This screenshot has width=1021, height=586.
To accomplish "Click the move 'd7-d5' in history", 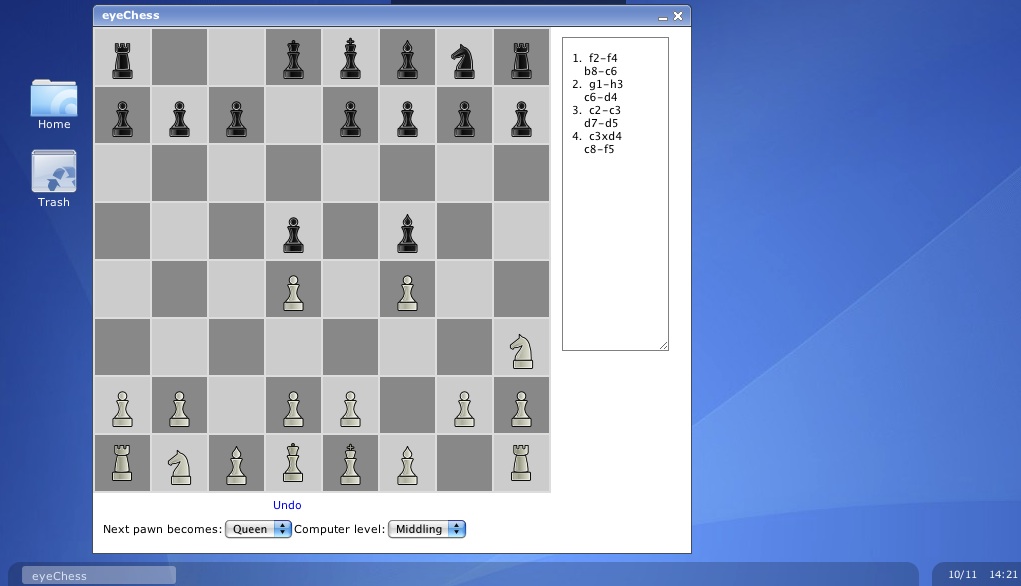I will click(601, 123).
